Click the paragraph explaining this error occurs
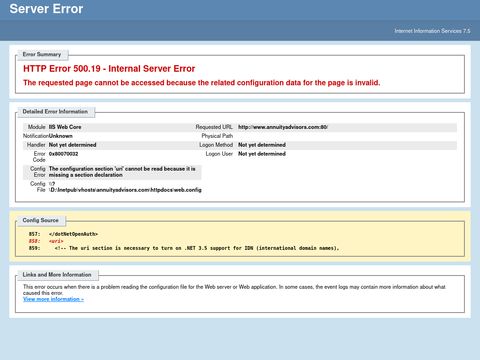This screenshot has height=360, width=480. 234,290
